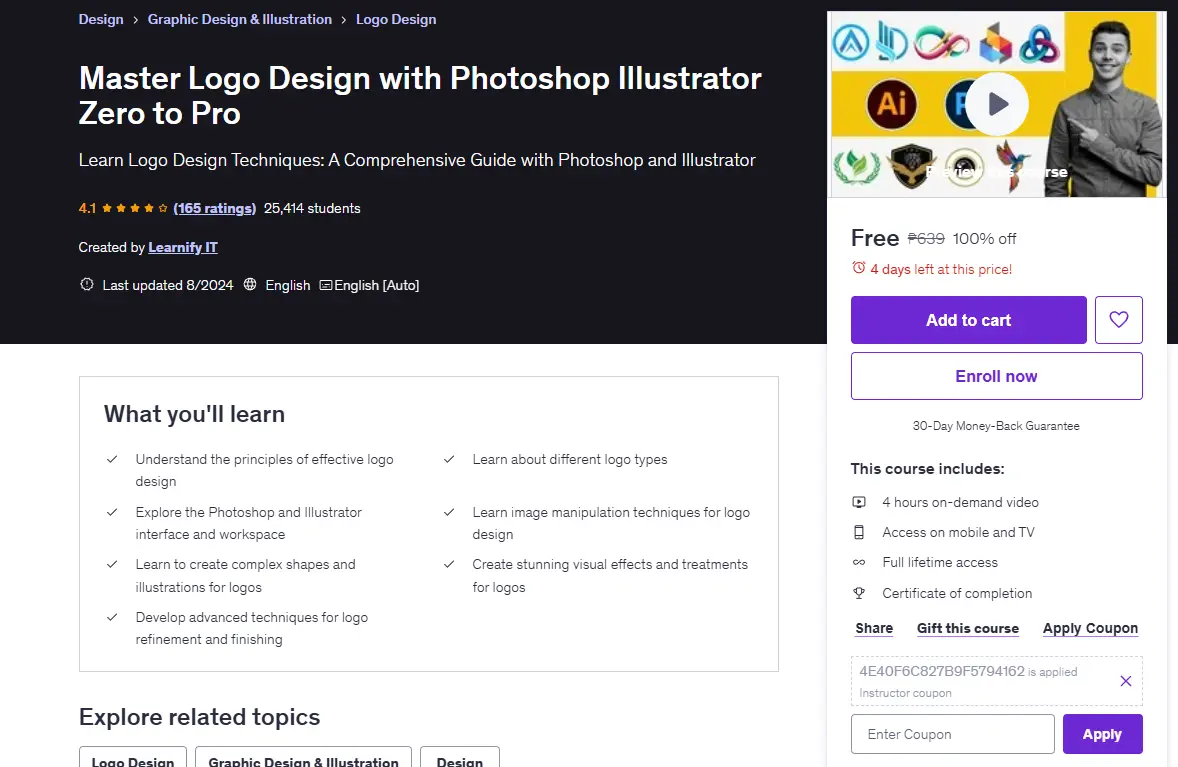The image size is (1178, 767).
Task: Click '4 days left at this price!' text
Action: [941, 269]
